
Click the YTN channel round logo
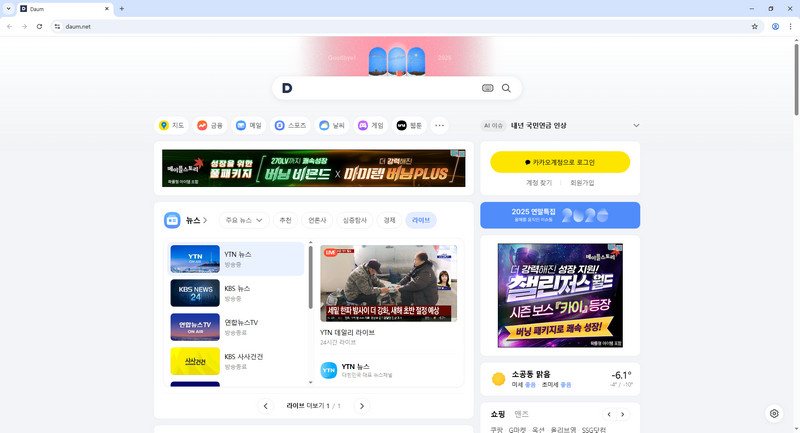(329, 370)
